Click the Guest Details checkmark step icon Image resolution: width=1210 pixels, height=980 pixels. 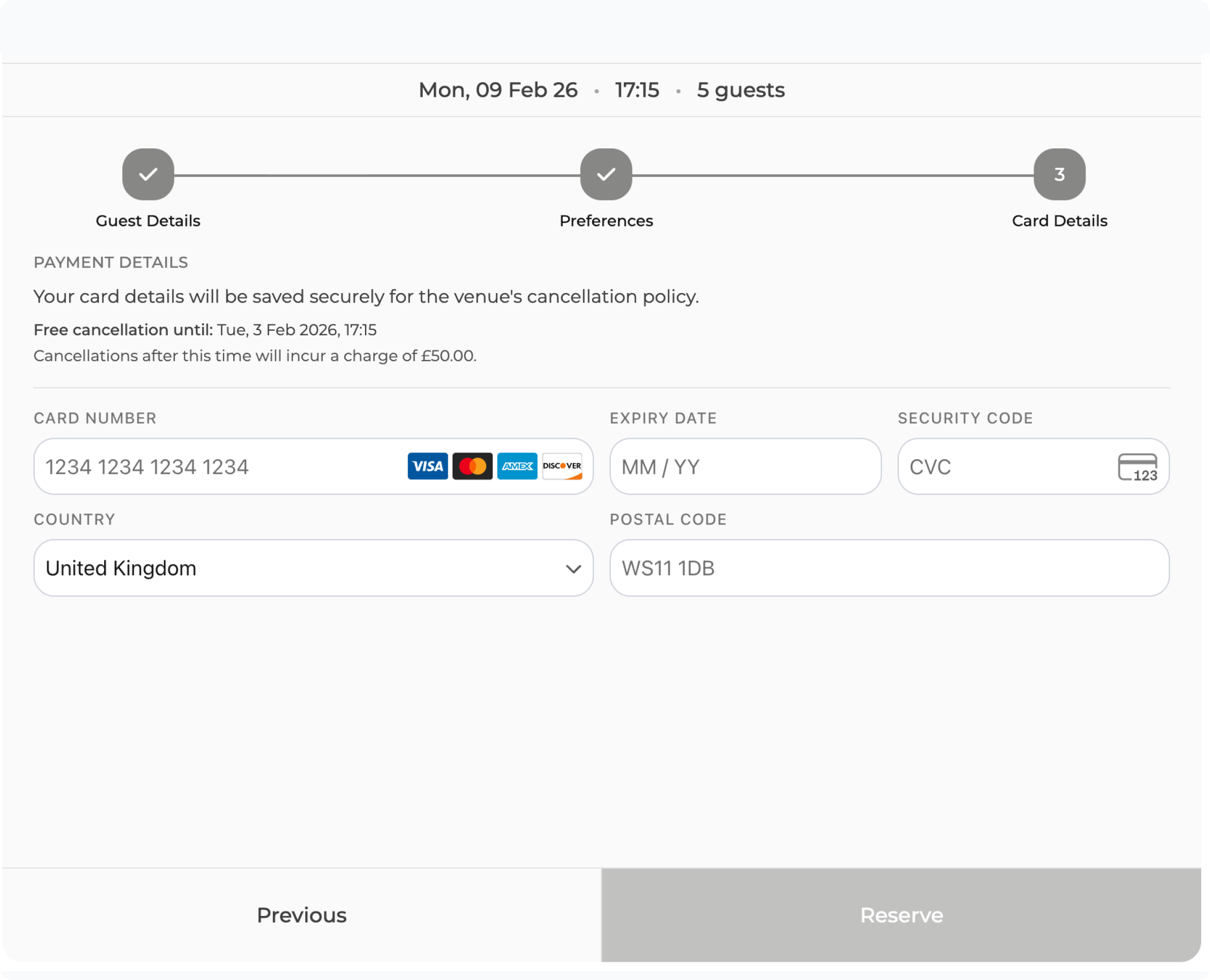[x=148, y=174]
